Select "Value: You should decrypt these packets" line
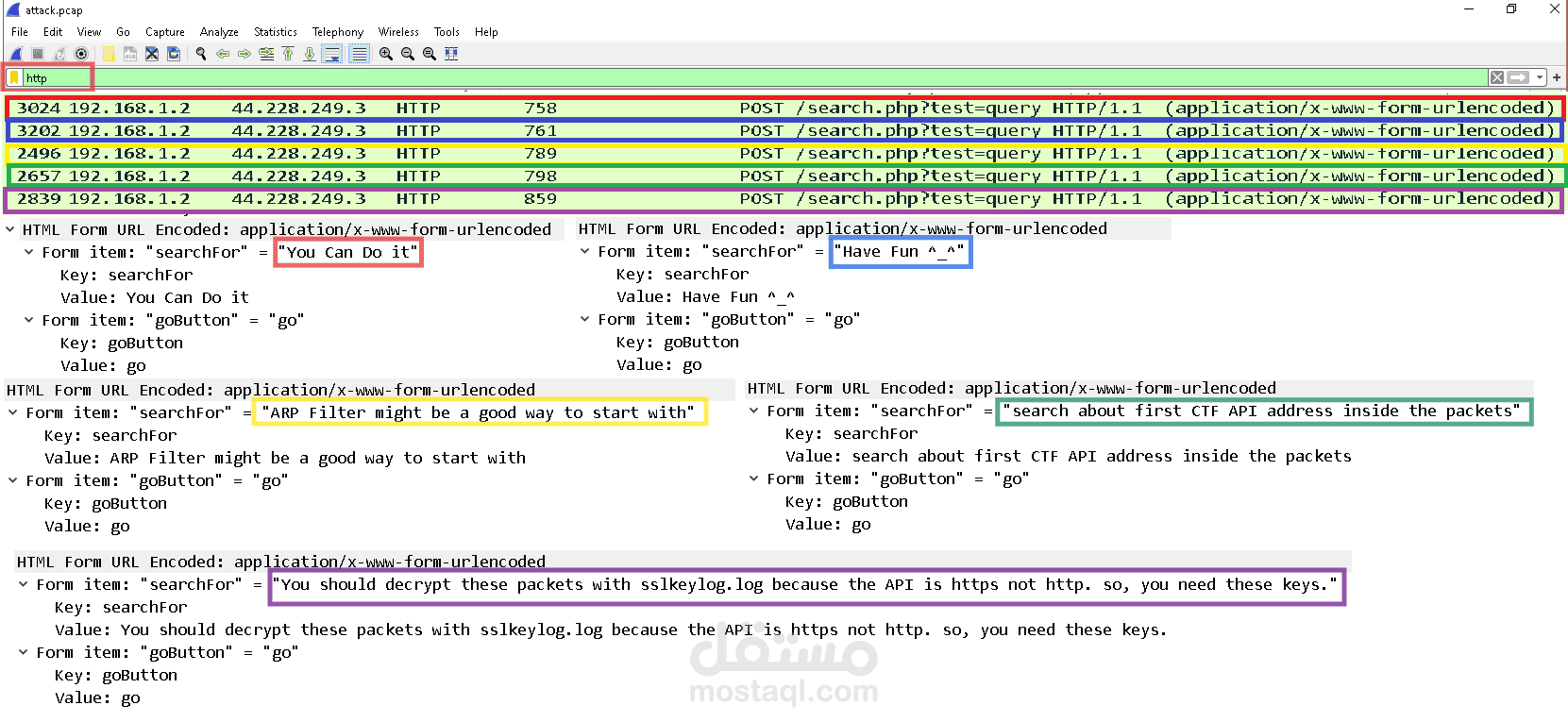This screenshot has height=722, width=1568. (x=611, y=630)
